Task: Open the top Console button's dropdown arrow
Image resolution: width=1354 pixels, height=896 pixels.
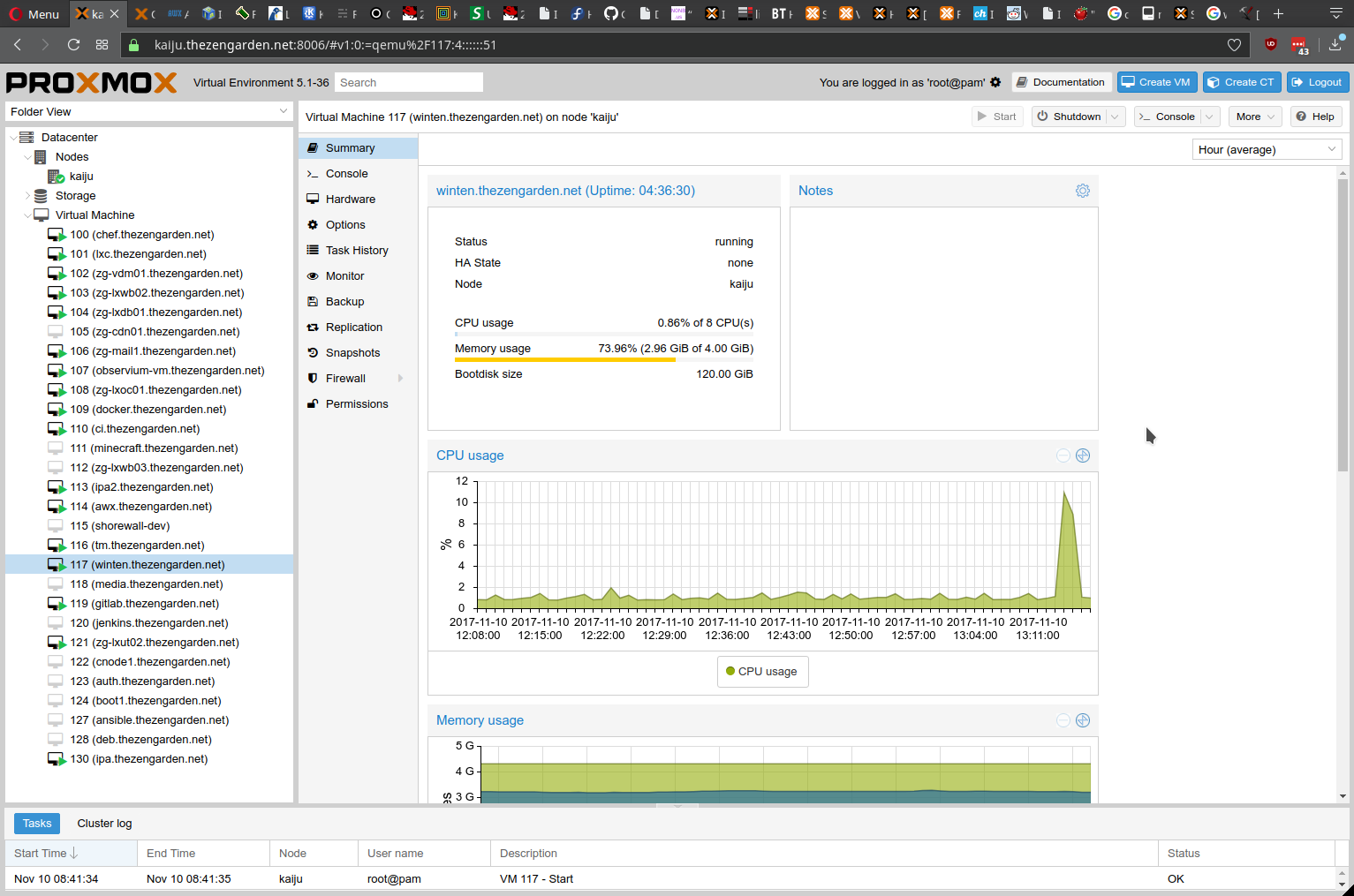Action: 1210,117
